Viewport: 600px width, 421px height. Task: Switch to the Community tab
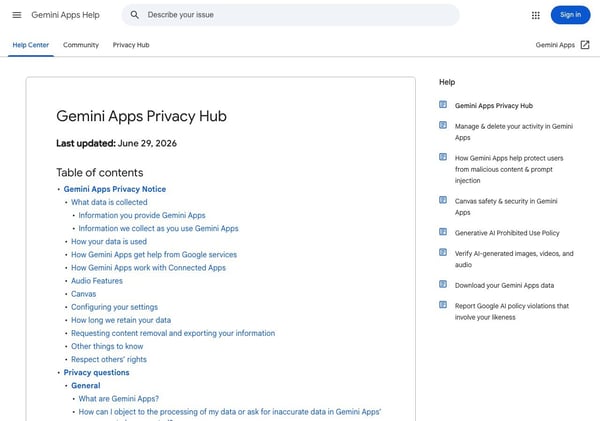click(81, 45)
